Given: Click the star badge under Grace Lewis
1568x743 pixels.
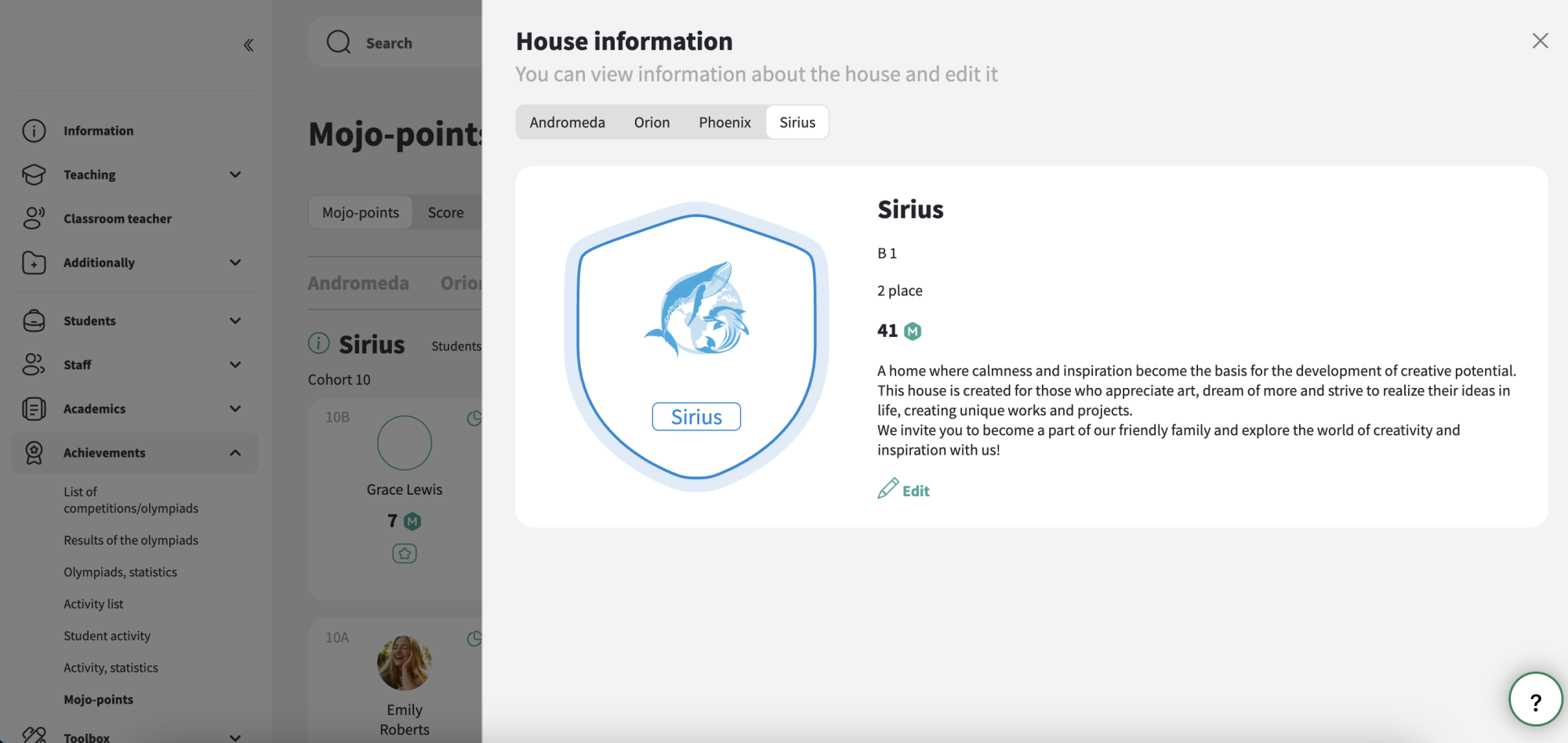Looking at the screenshot, I should pos(405,553).
